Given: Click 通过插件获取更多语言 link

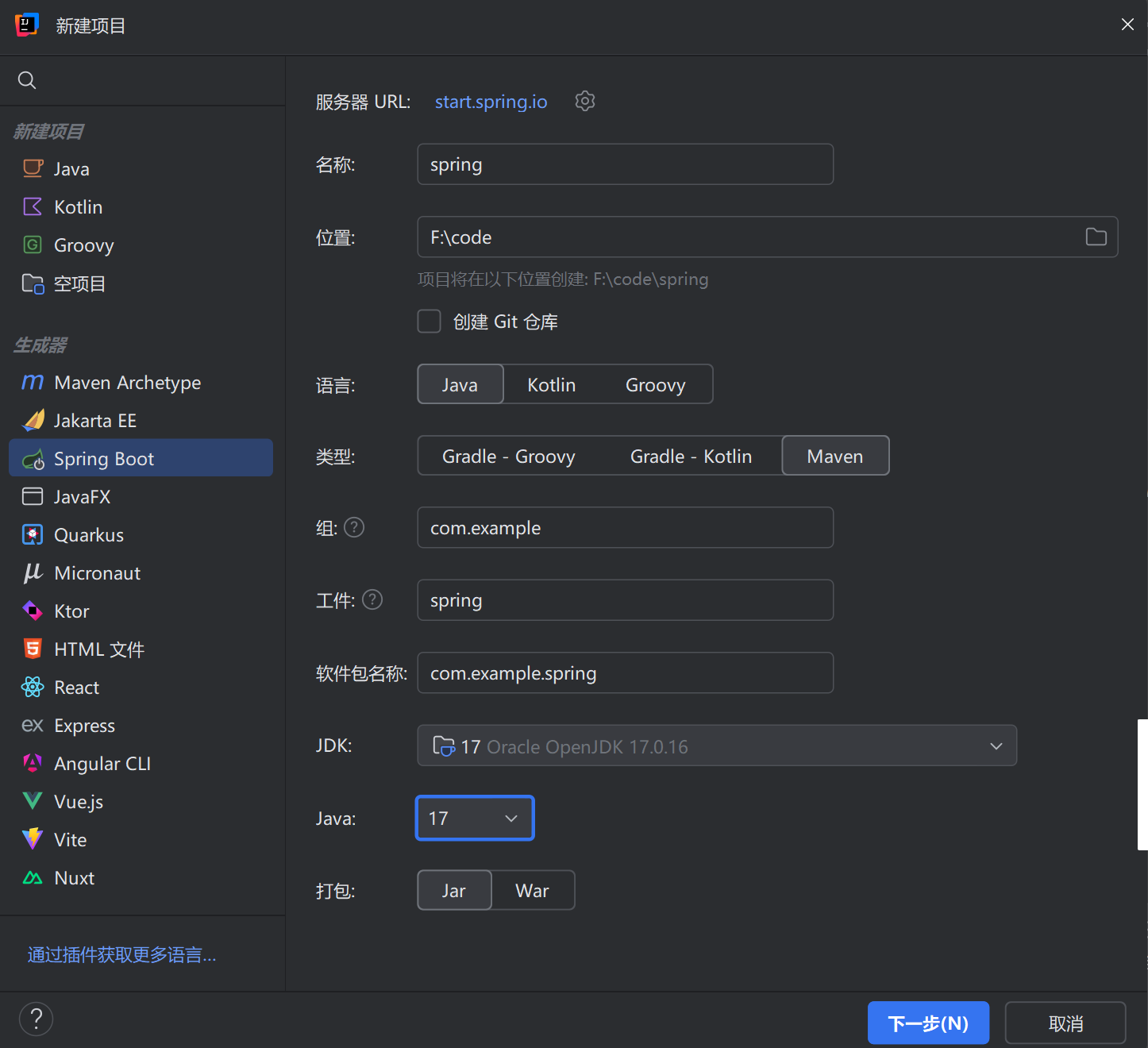Looking at the screenshot, I should point(121,954).
